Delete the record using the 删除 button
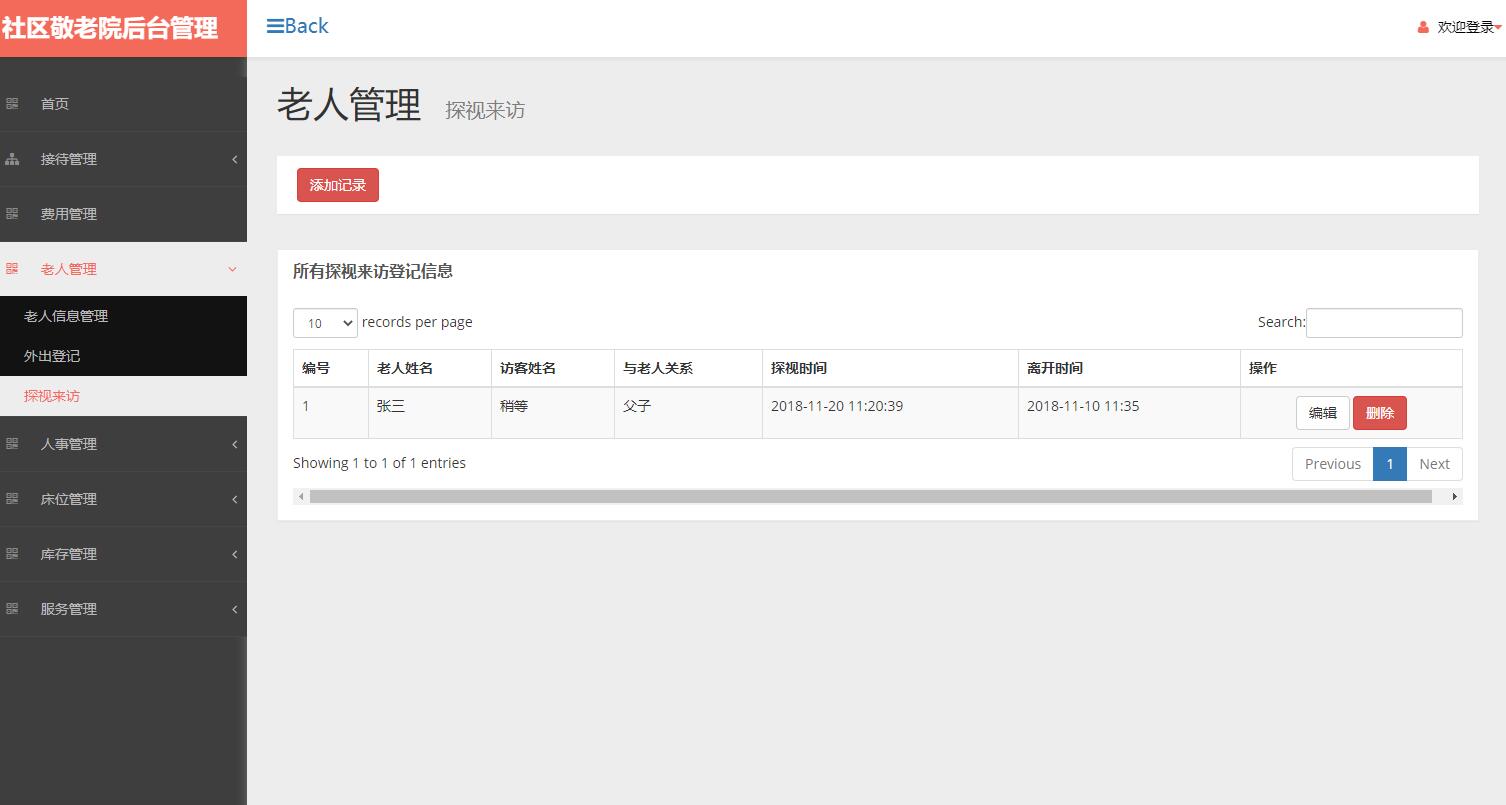This screenshot has height=805, width=1506. click(x=1379, y=412)
